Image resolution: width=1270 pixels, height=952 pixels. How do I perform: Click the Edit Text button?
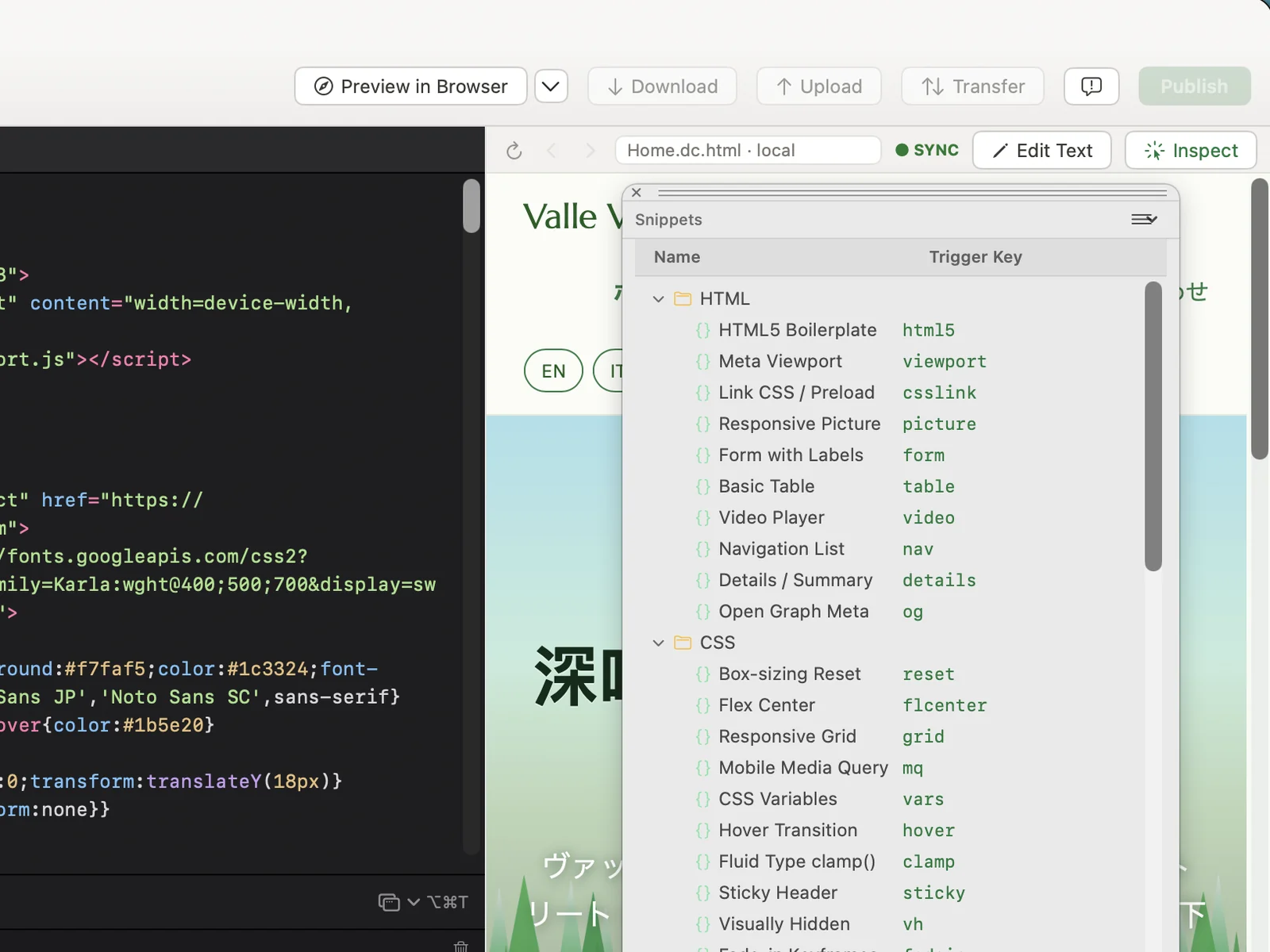coord(1041,151)
